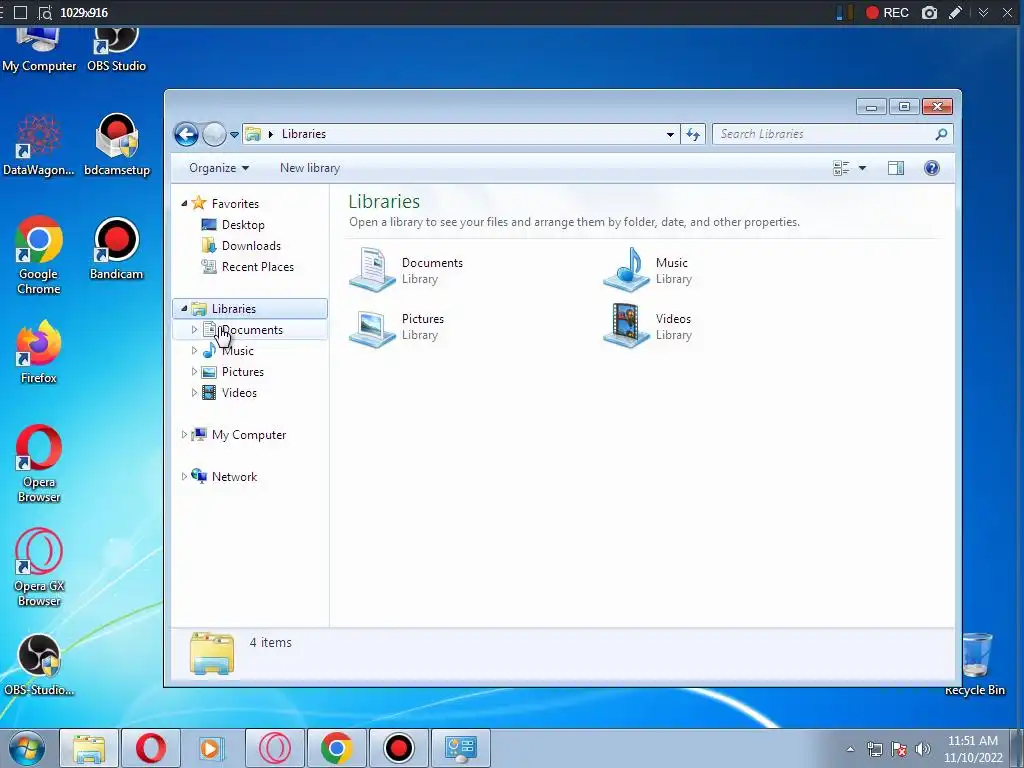This screenshot has height=768, width=1024.
Task: Collapse the Libraries tree node
Action: (x=184, y=308)
